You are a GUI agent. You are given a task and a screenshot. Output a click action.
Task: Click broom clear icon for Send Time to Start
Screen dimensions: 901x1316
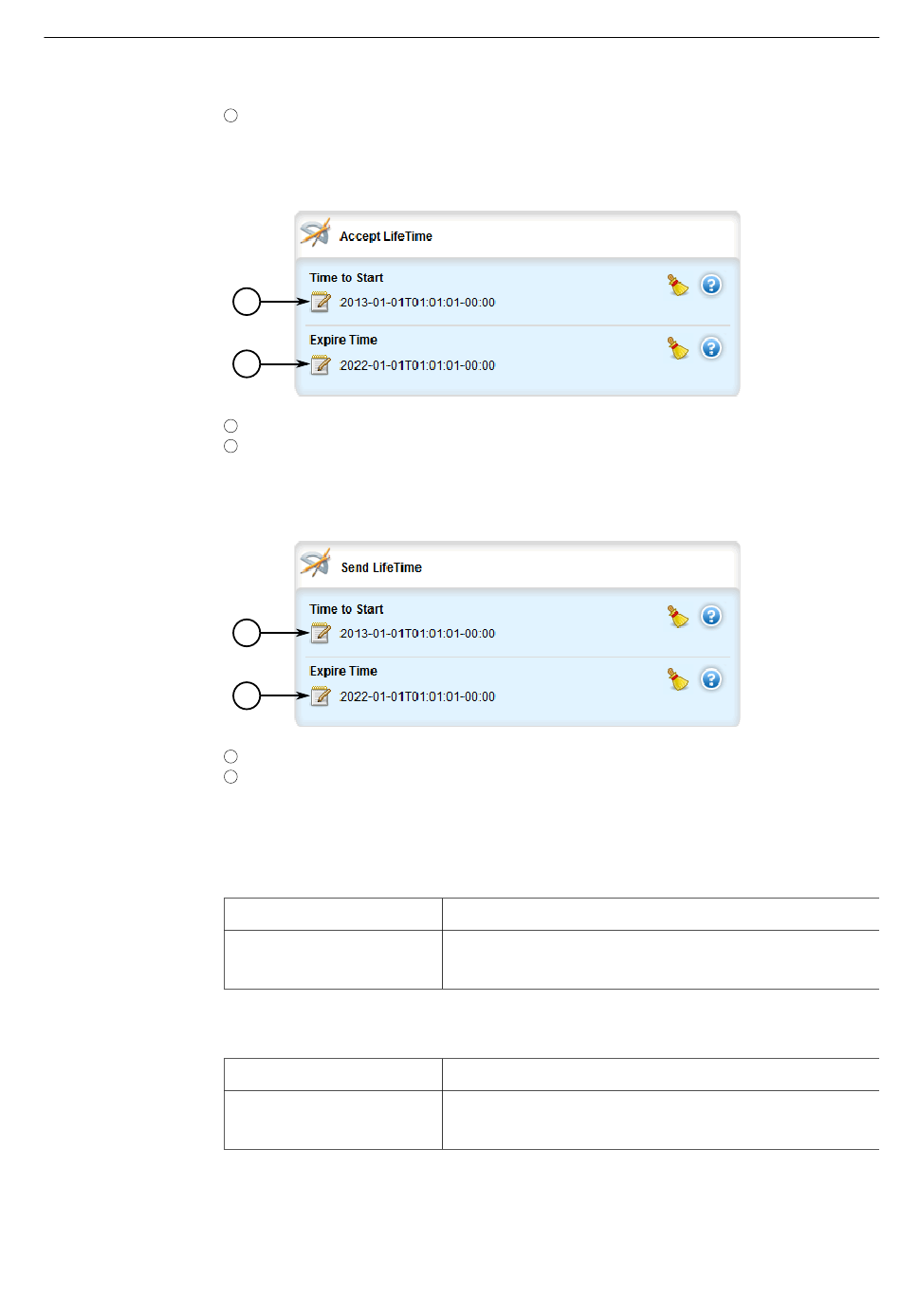tap(678, 617)
